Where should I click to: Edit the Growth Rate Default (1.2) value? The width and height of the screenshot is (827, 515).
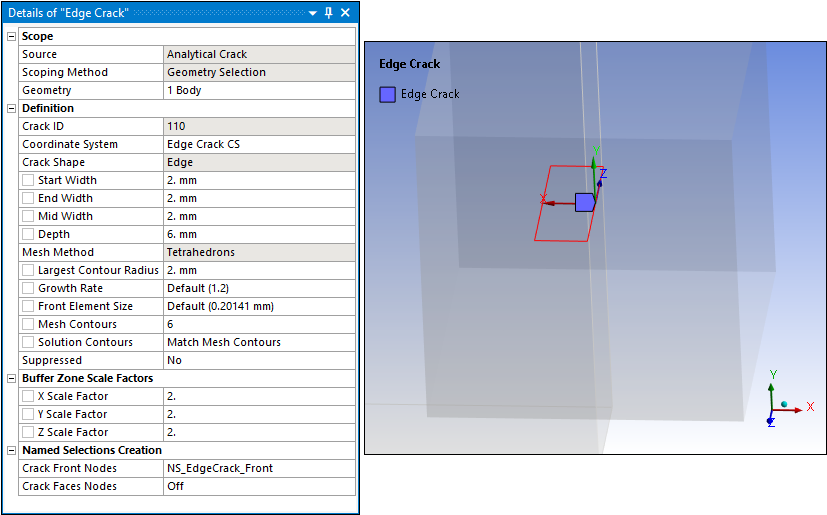[x=259, y=288]
